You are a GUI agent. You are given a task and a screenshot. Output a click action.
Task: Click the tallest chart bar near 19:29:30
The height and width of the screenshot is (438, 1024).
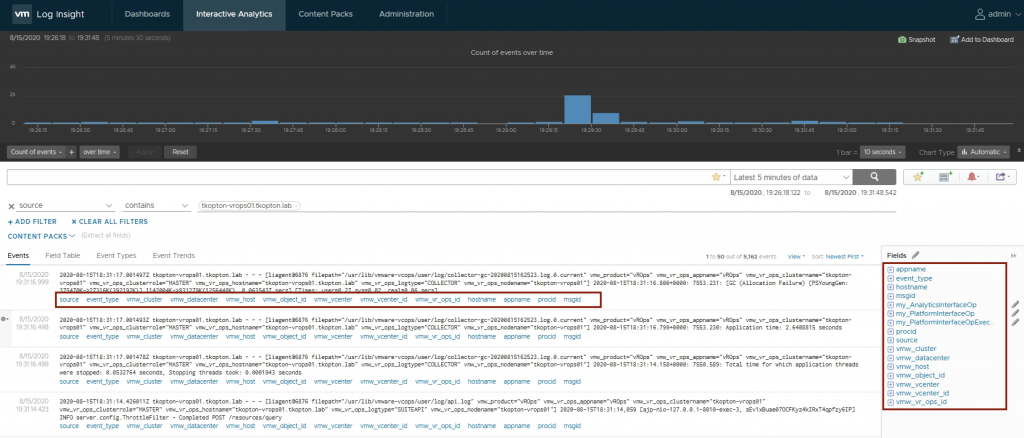pyautogui.click(x=577, y=109)
